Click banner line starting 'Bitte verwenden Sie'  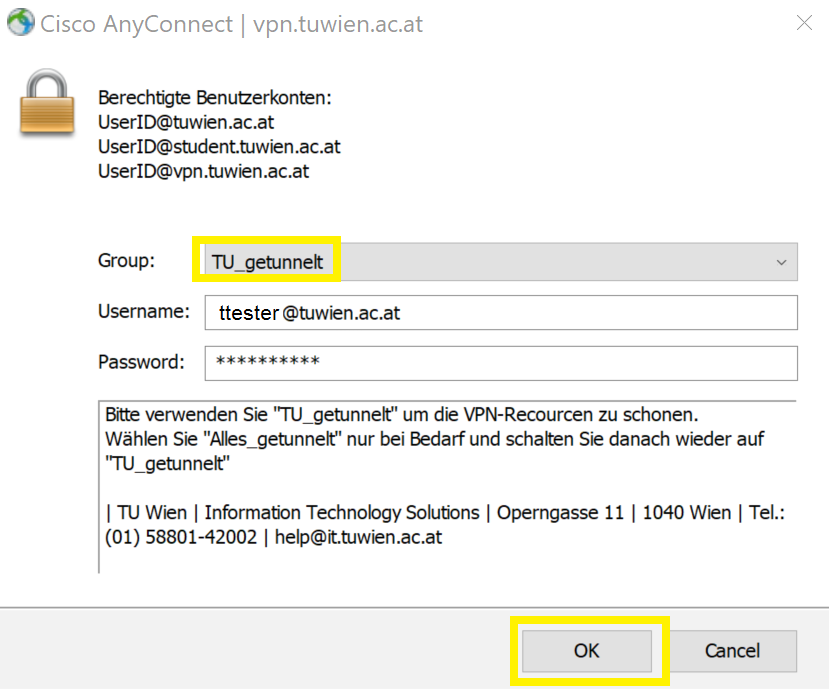(402, 415)
